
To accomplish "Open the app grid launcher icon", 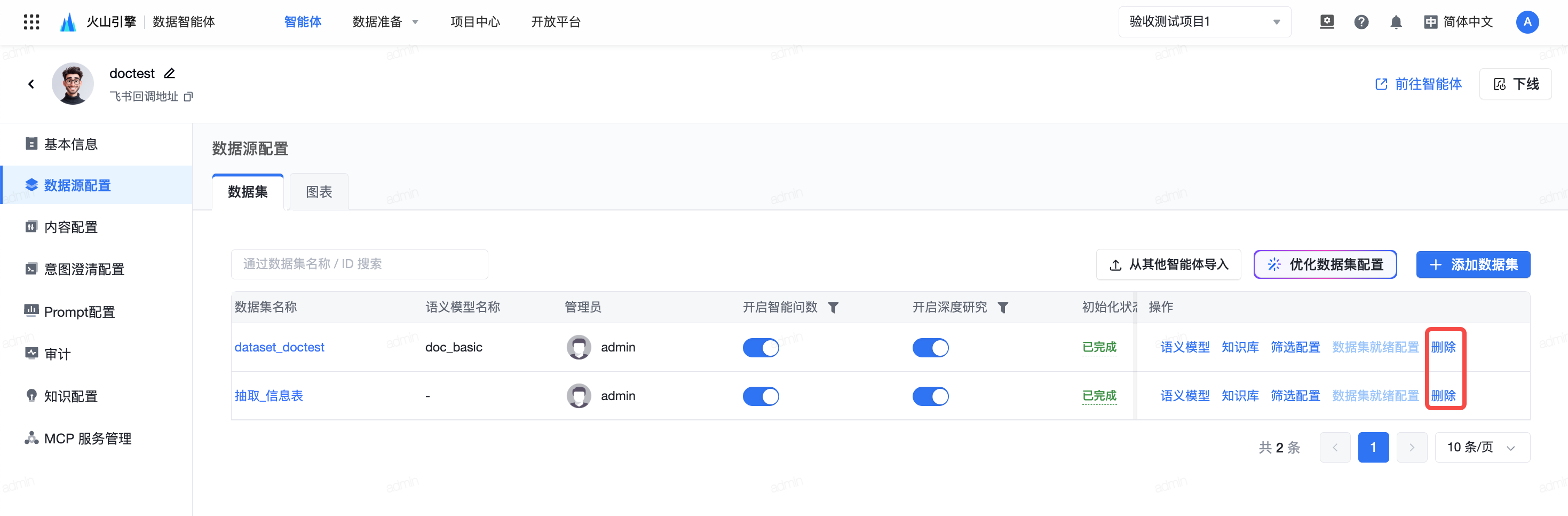I will coord(31,22).
